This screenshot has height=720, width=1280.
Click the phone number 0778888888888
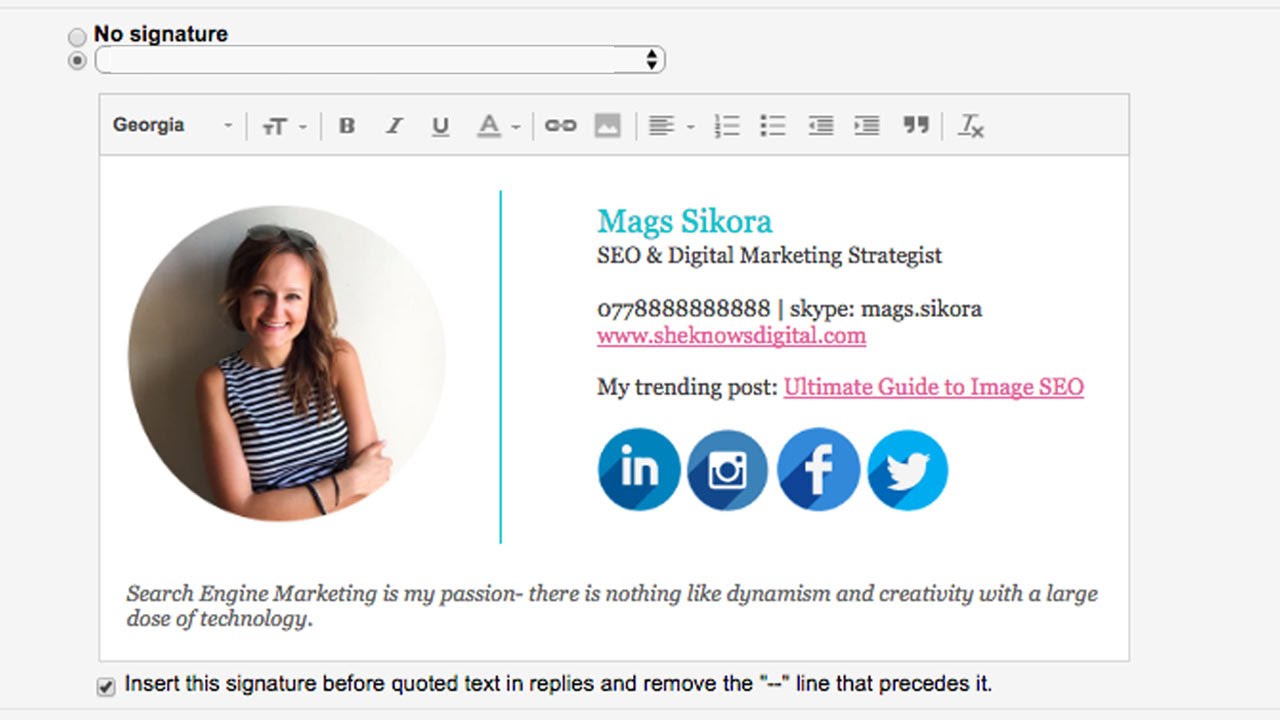pyautogui.click(x=684, y=308)
